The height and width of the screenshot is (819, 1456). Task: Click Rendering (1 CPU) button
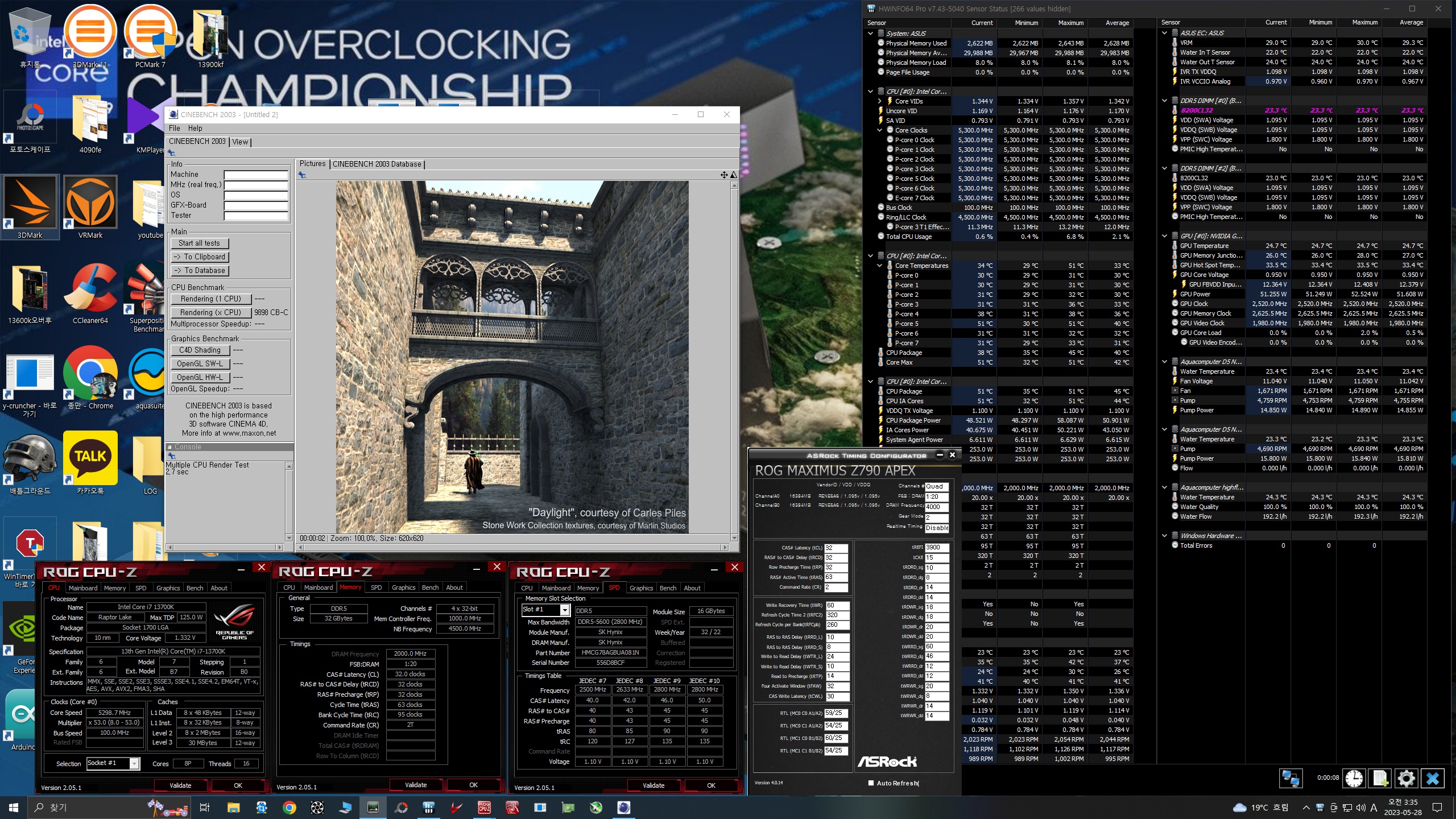click(x=210, y=299)
